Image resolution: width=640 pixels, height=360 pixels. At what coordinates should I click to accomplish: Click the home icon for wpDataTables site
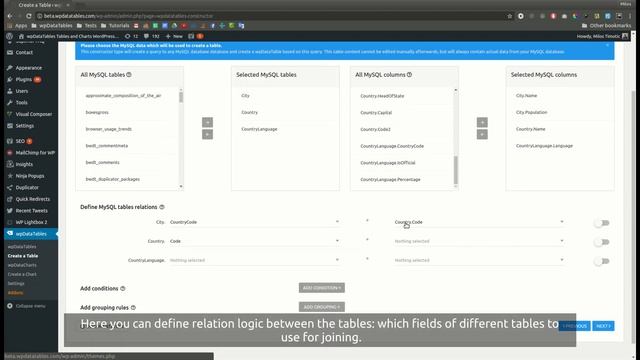pos(21,36)
